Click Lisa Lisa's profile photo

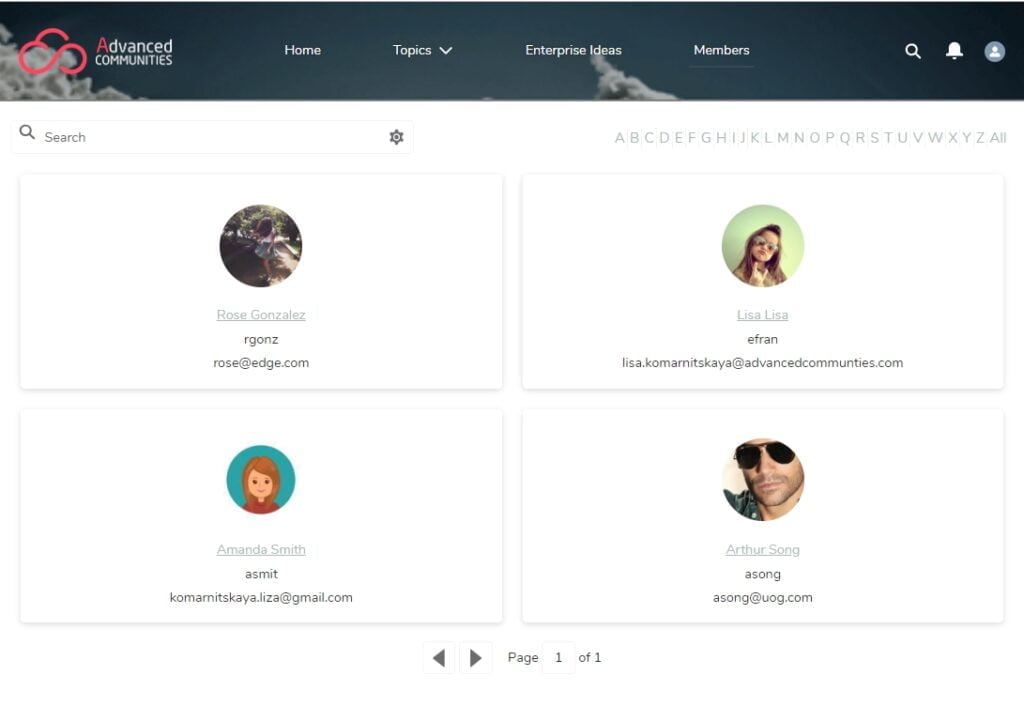[x=763, y=246]
